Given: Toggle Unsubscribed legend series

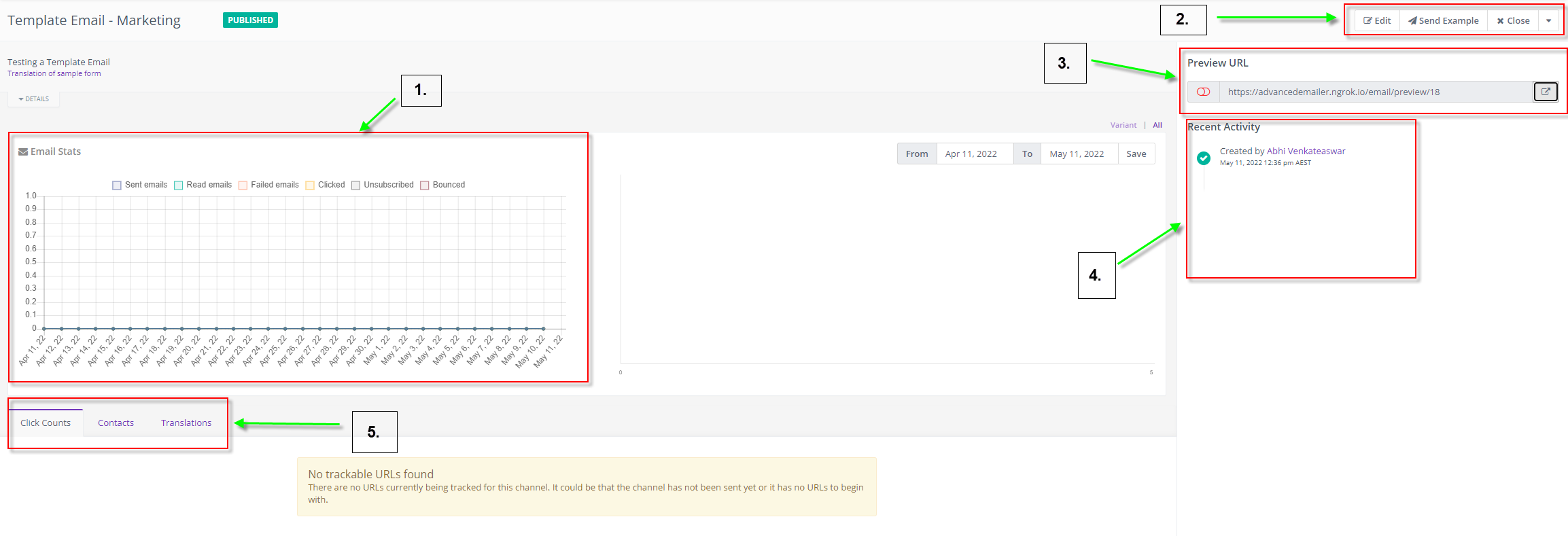Looking at the screenshot, I should click(356, 185).
